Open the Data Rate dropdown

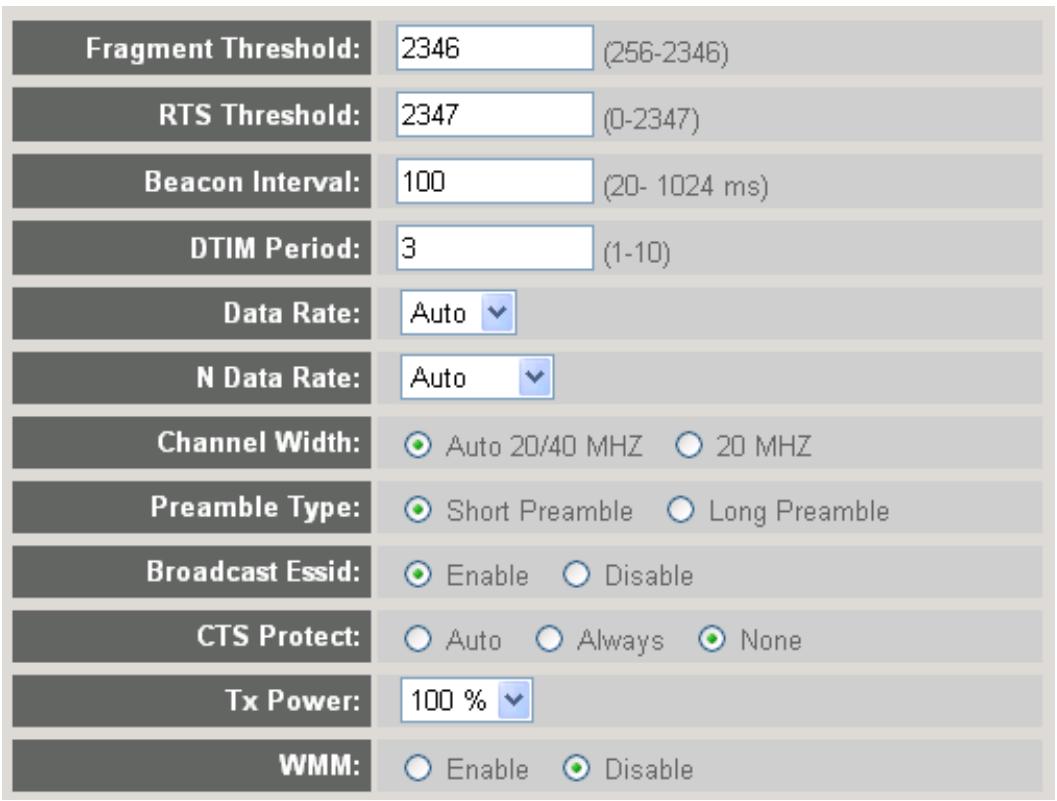pos(458,313)
